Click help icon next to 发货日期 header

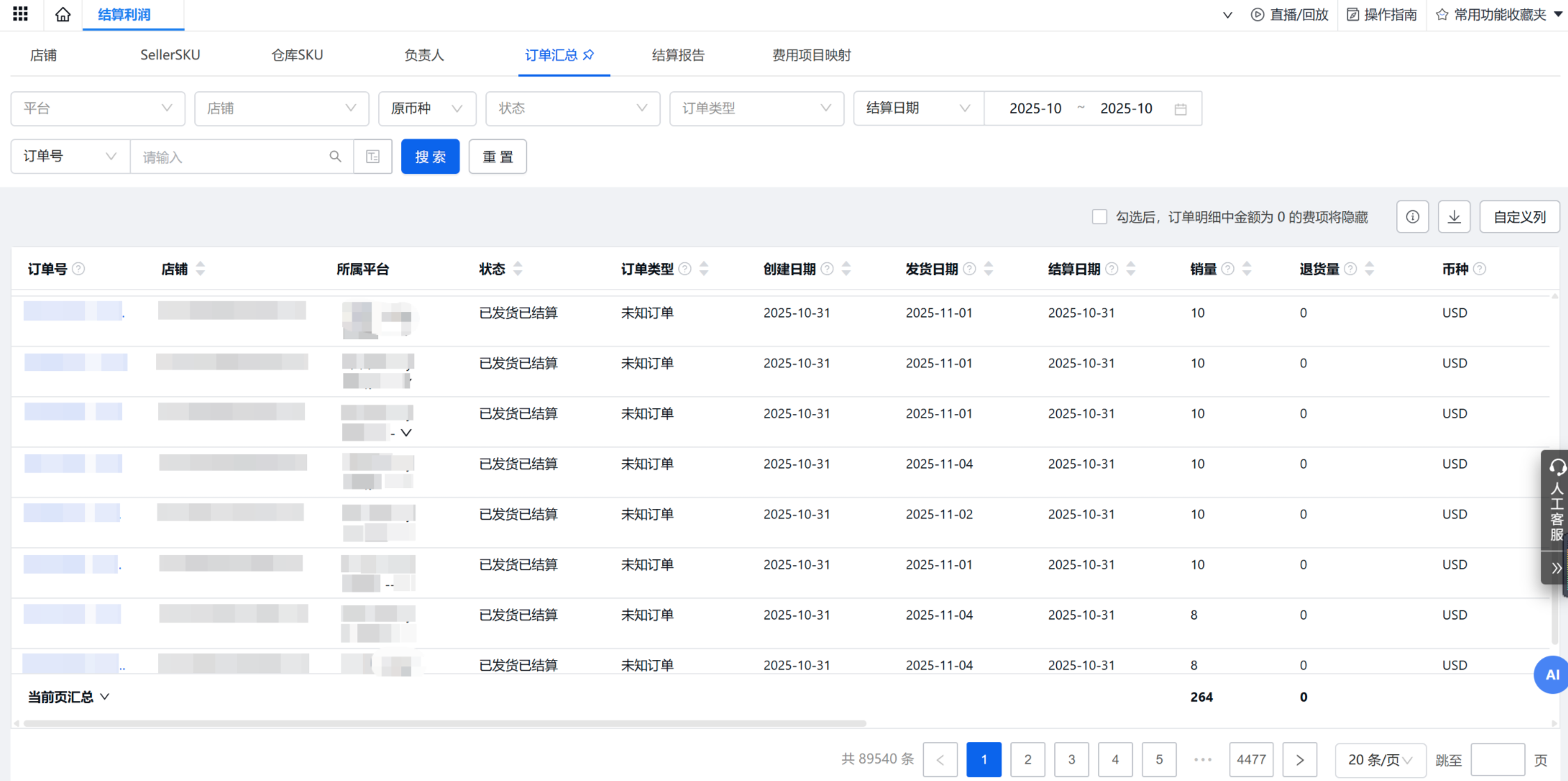[969, 269]
